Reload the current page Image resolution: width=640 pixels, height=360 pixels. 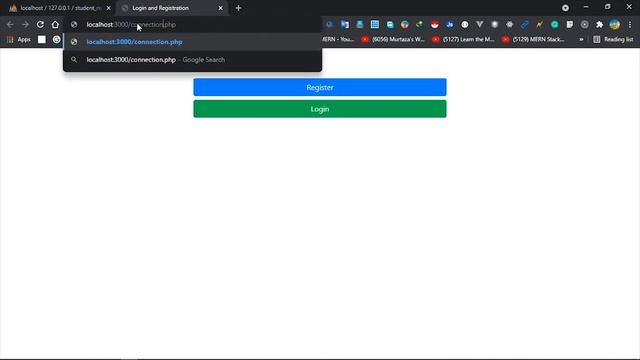pos(40,24)
